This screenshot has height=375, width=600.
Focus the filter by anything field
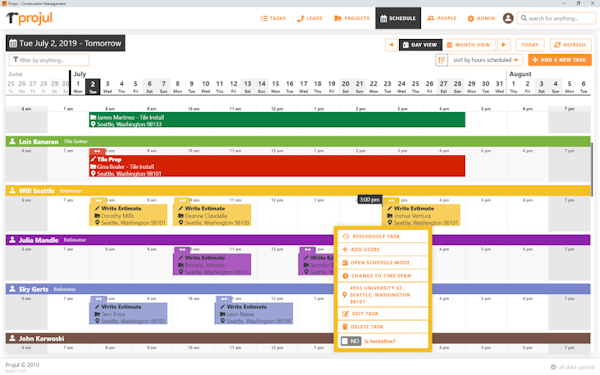click(49, 60)
